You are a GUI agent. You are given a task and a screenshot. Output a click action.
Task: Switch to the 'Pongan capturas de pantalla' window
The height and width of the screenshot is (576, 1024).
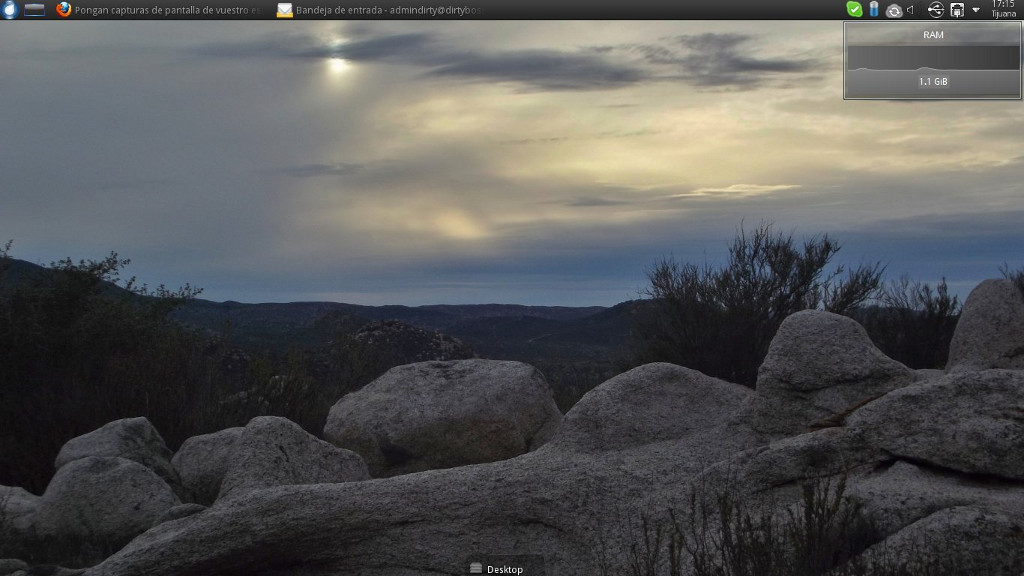[x=166, y=10]
